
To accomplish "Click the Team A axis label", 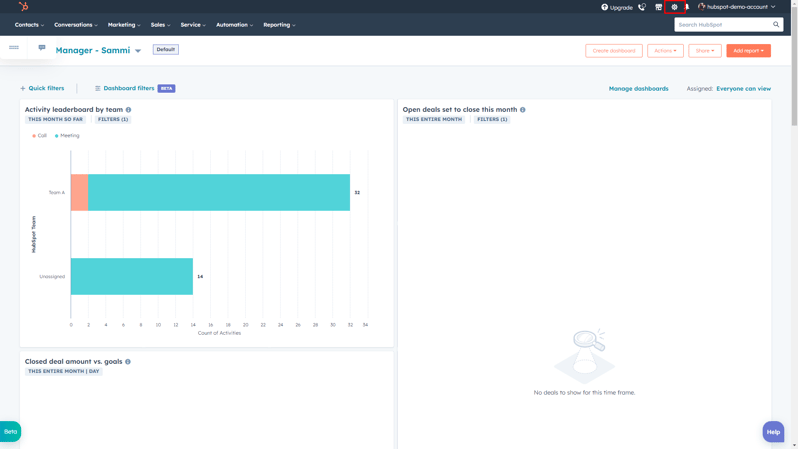I will pos(56,192).
